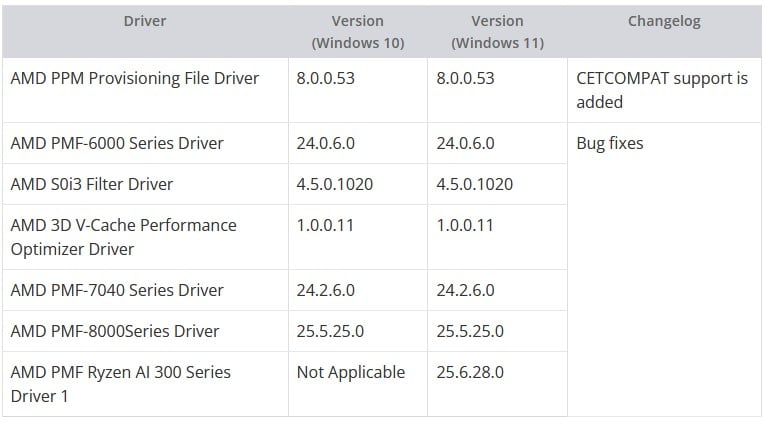Image resolution: width=766 pixels, height=424 pixels.
Task: Click the Changelog column header
Action: pos(664,21)
